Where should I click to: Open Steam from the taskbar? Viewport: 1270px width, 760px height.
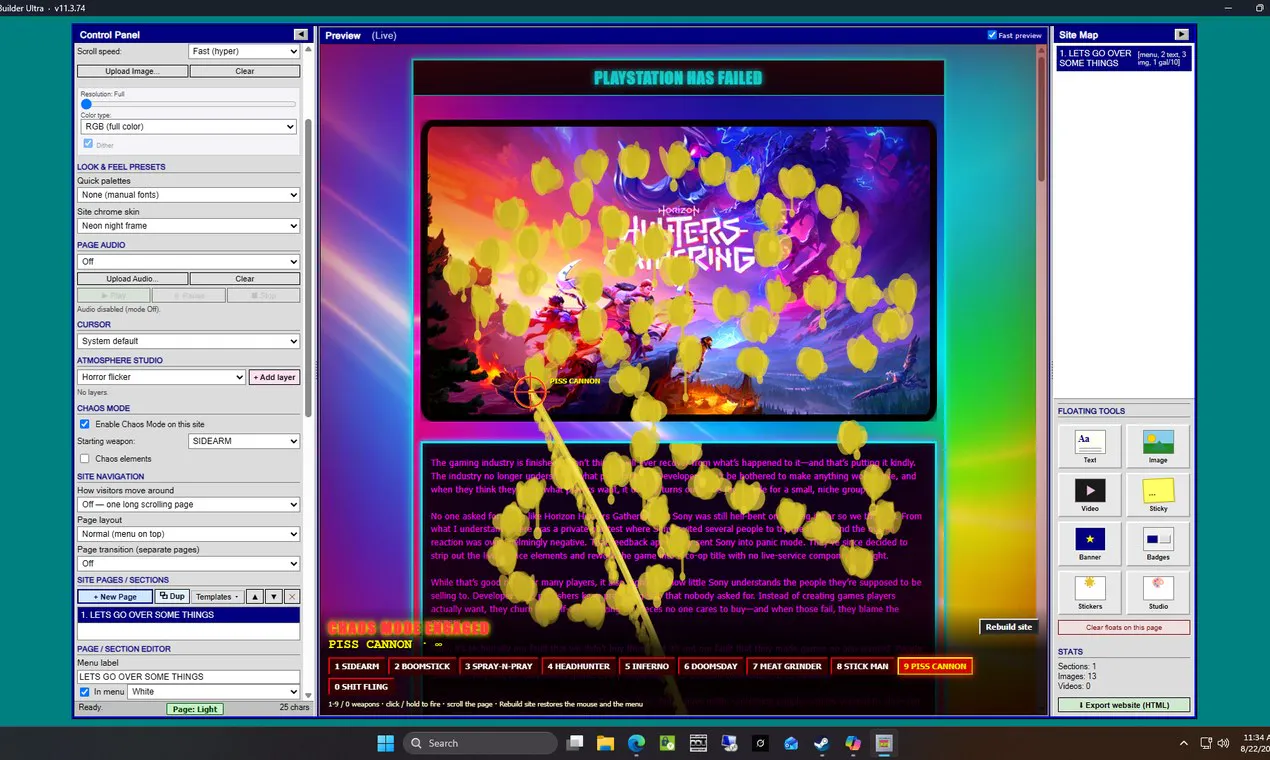coord(821,743)
